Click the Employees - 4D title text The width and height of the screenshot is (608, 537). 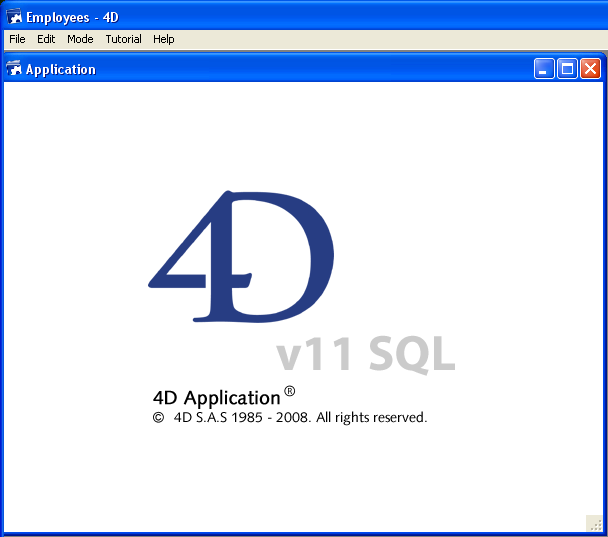[x=72, y=15]
